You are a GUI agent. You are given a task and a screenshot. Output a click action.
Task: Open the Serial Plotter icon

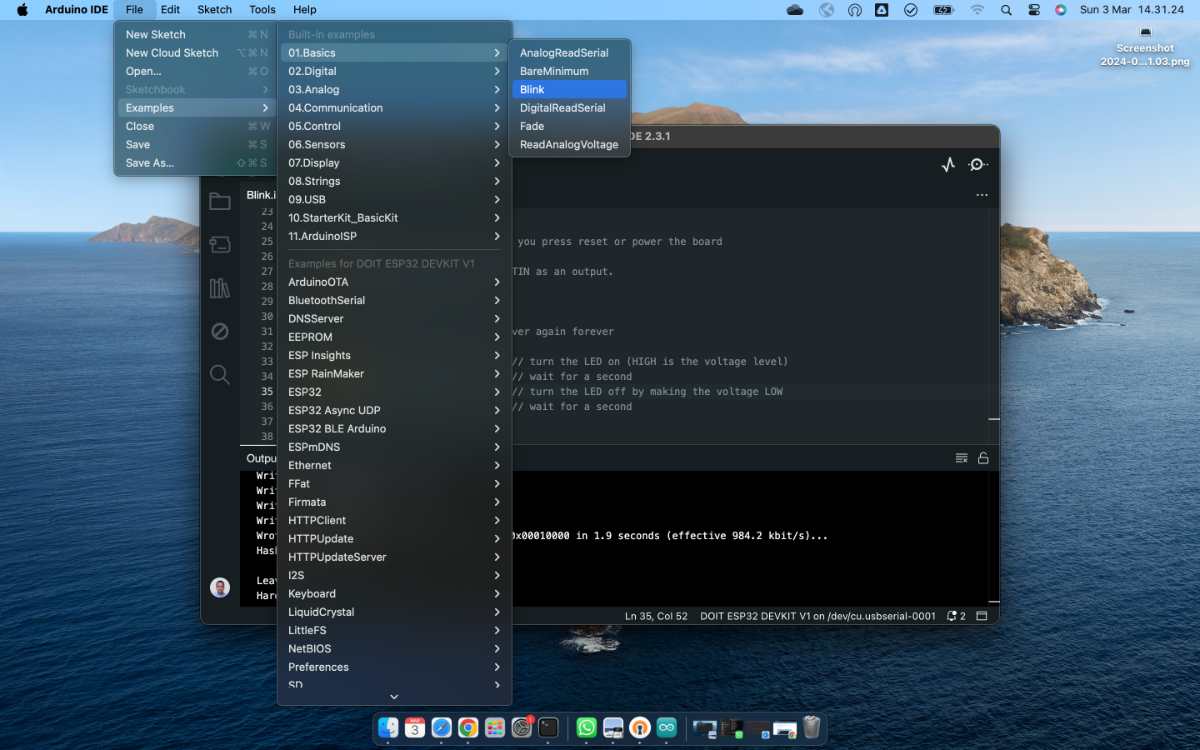[948, 165]
